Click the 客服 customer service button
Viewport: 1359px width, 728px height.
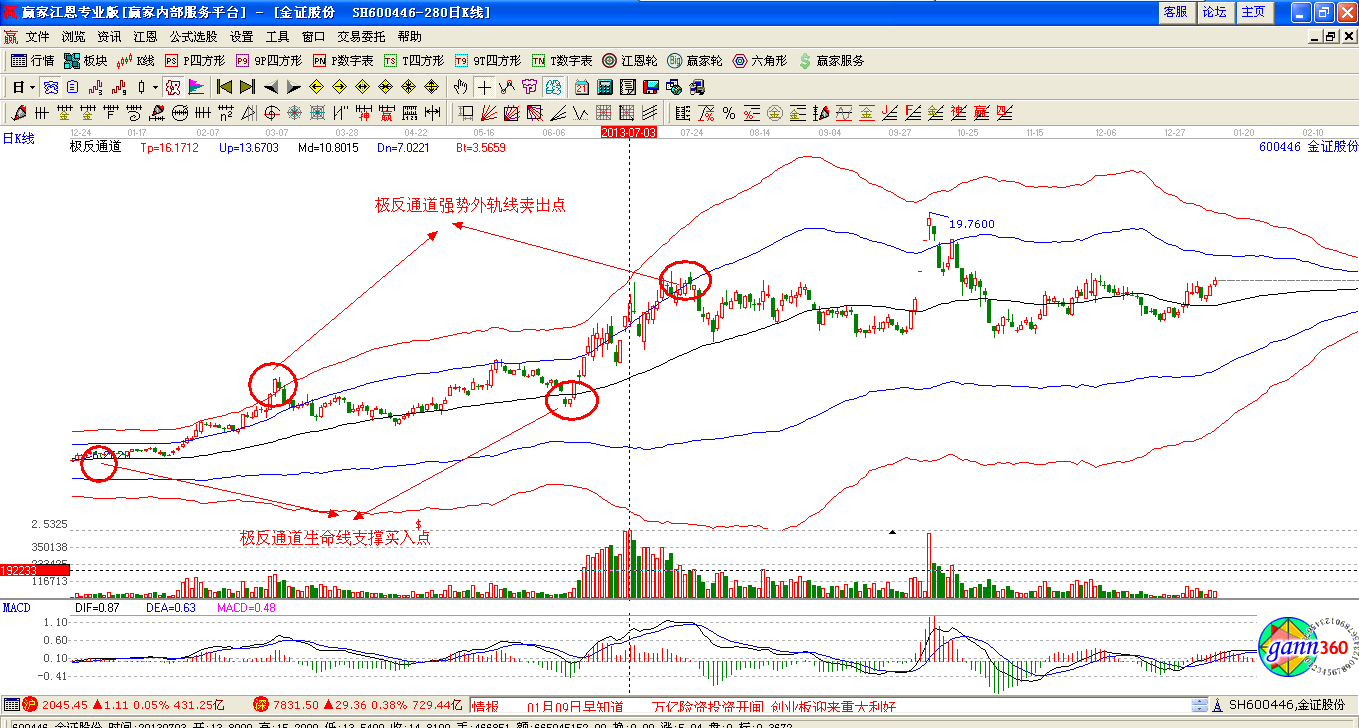1175,12
